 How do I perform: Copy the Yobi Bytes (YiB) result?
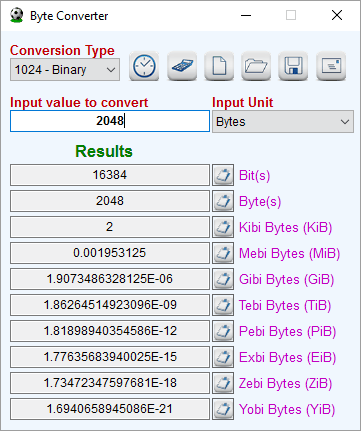coord(223,409)
